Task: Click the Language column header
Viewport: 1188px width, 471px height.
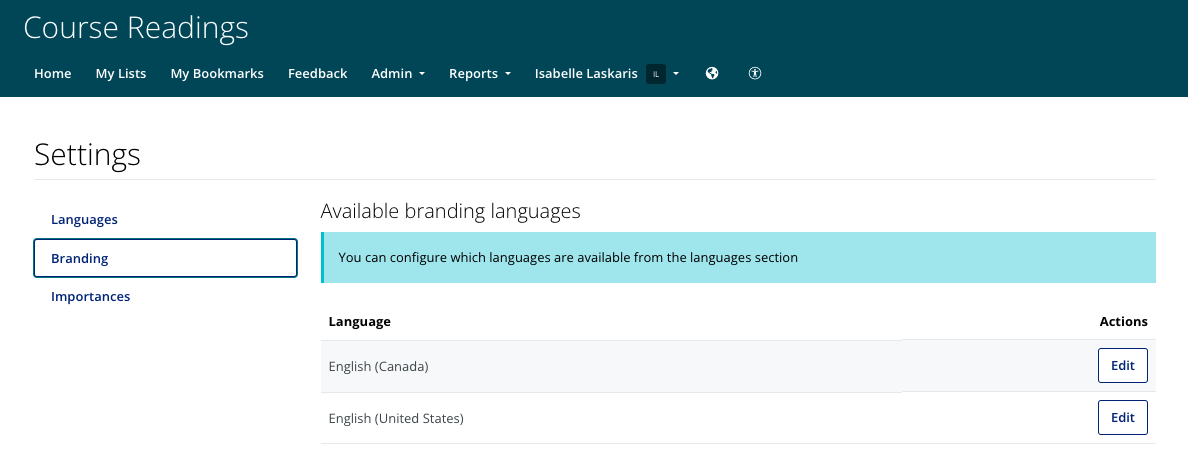Action: (x=359, y=321)
